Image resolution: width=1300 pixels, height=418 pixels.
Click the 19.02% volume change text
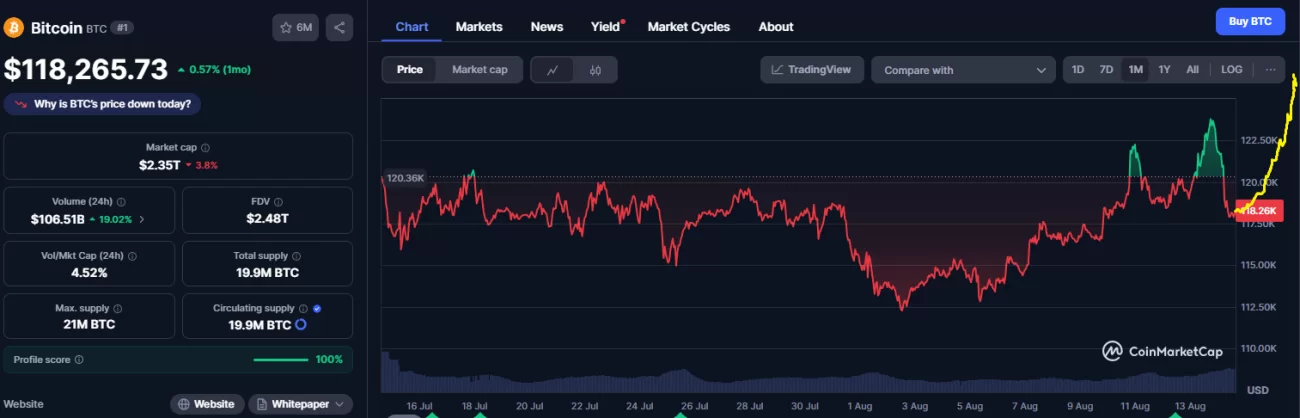(x=113, y=219)
